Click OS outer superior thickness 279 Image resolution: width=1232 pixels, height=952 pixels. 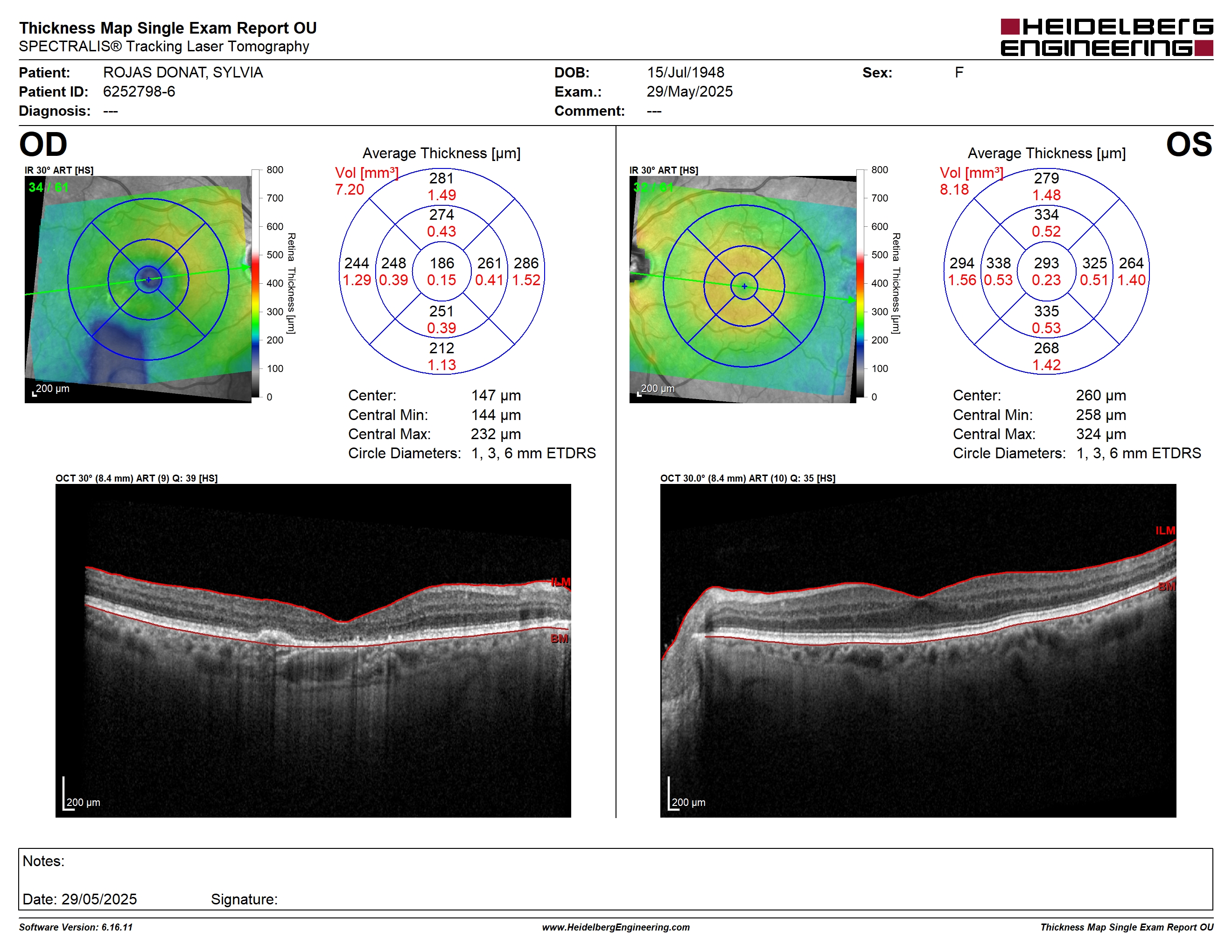(1046, 178)
